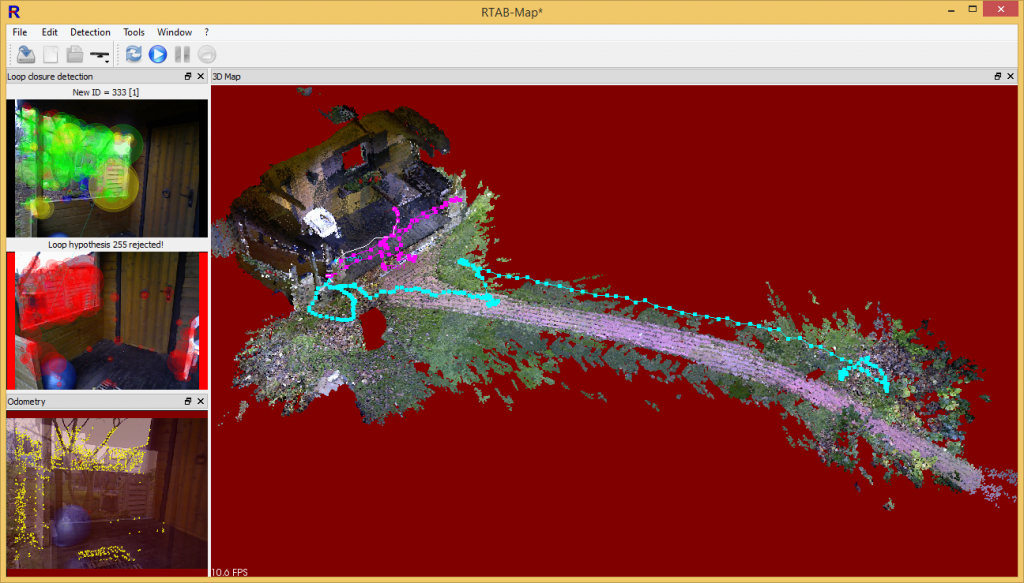The height and width of the screenshot is (583, 1024).
Task: Float the 3D Map panel
Action: click(997, 76)
